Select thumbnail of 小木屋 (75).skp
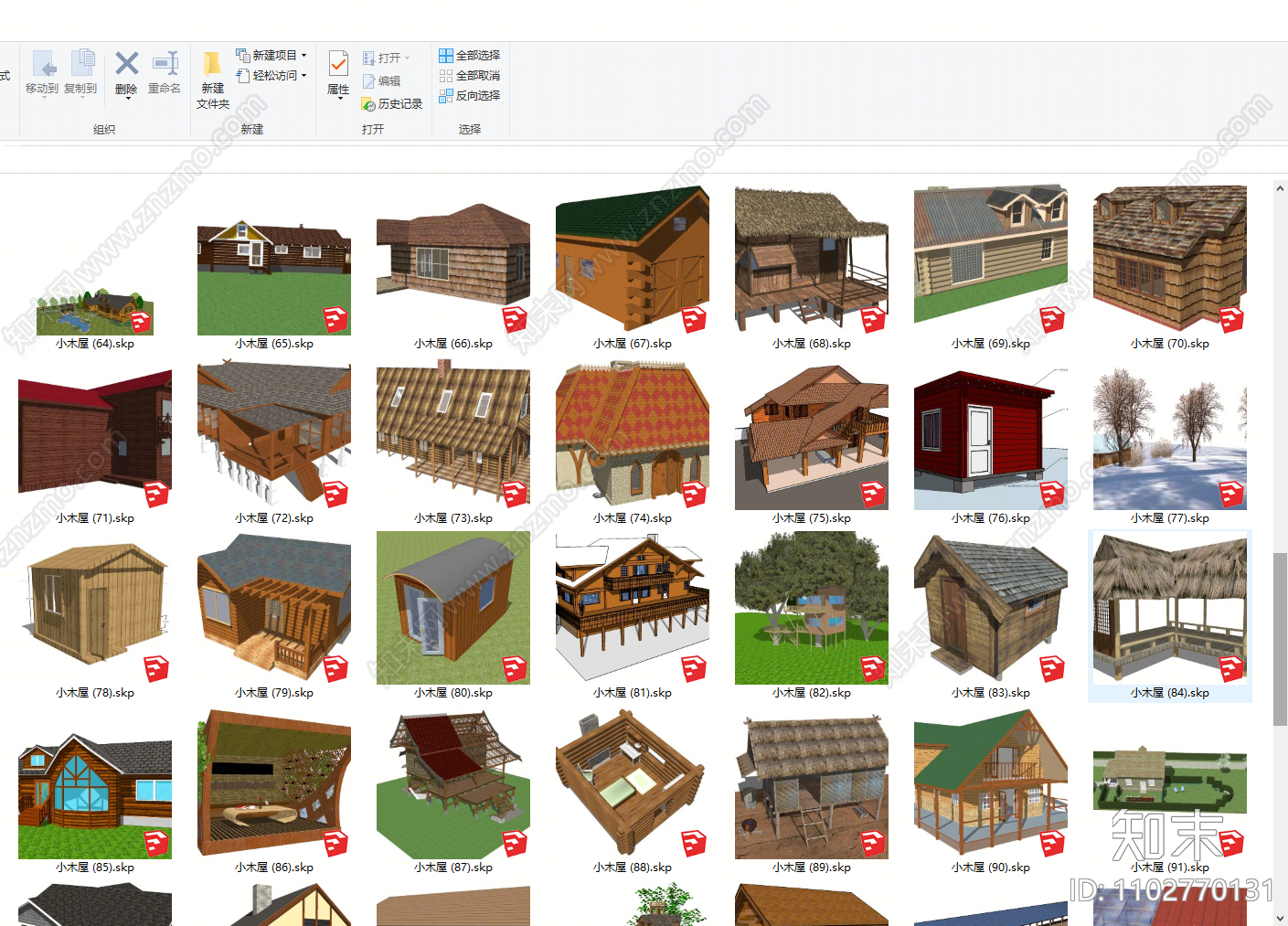Viewport: 1288px width, 926px height. (x=812, y=437)
